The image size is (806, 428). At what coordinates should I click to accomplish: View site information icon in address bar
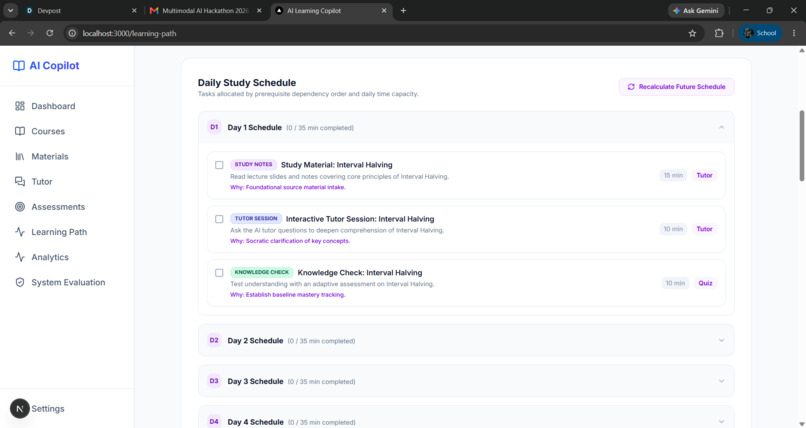tap(72, 33)
